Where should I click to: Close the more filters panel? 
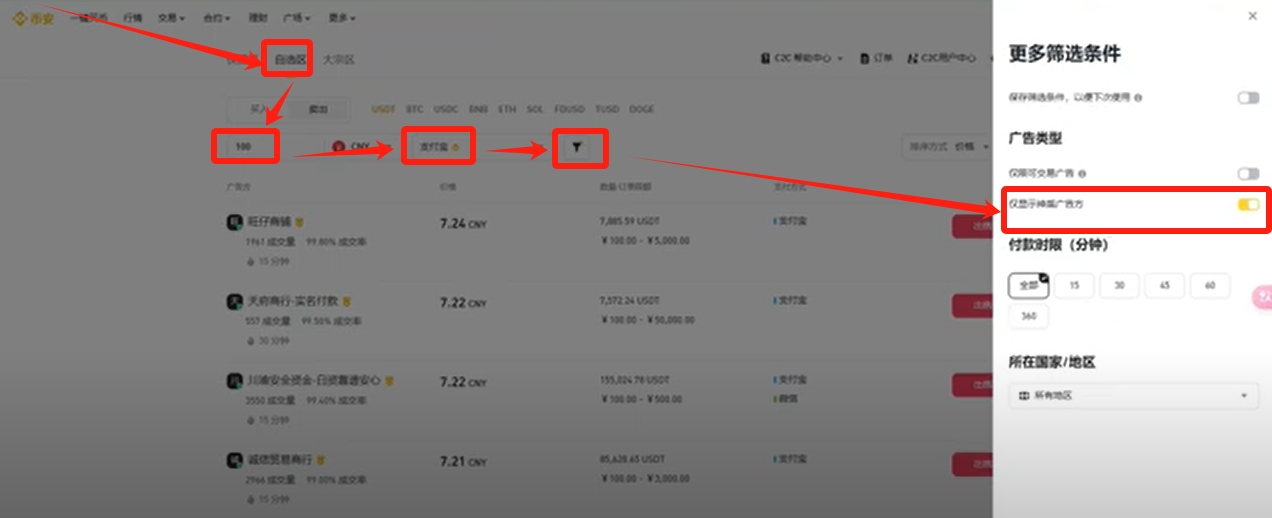click(x=1253, y=16)
